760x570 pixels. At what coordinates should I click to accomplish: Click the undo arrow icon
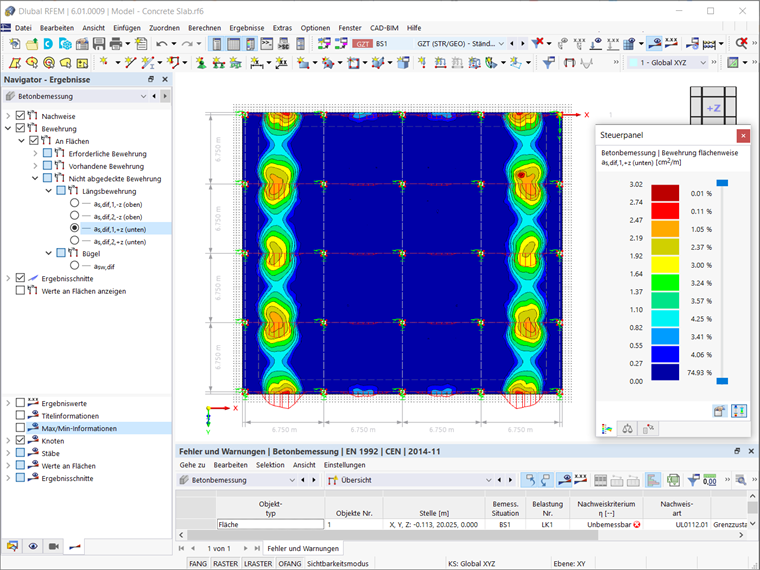click(x=162, y=44)
